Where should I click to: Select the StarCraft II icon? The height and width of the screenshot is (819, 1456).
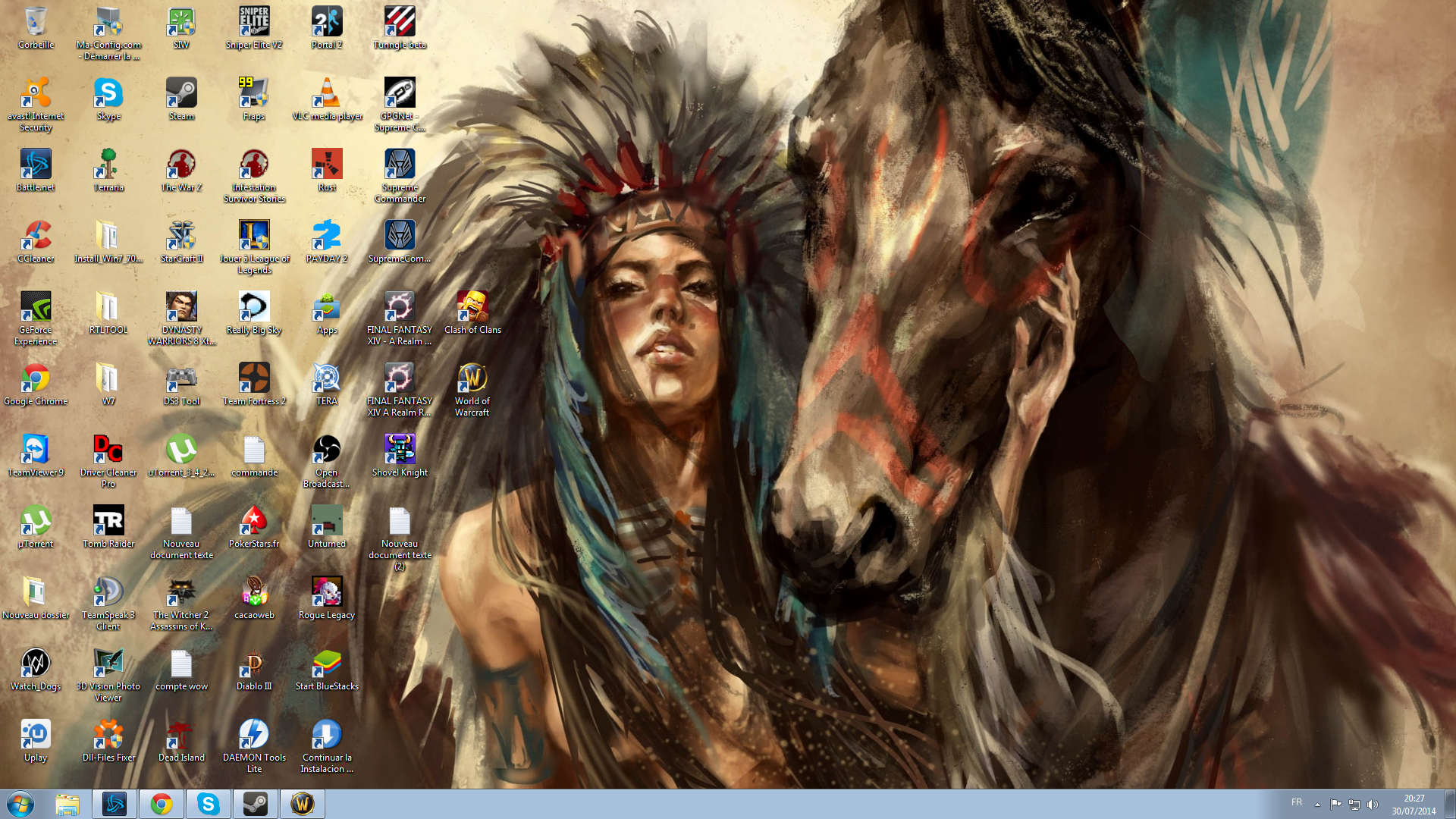(181, 242)
